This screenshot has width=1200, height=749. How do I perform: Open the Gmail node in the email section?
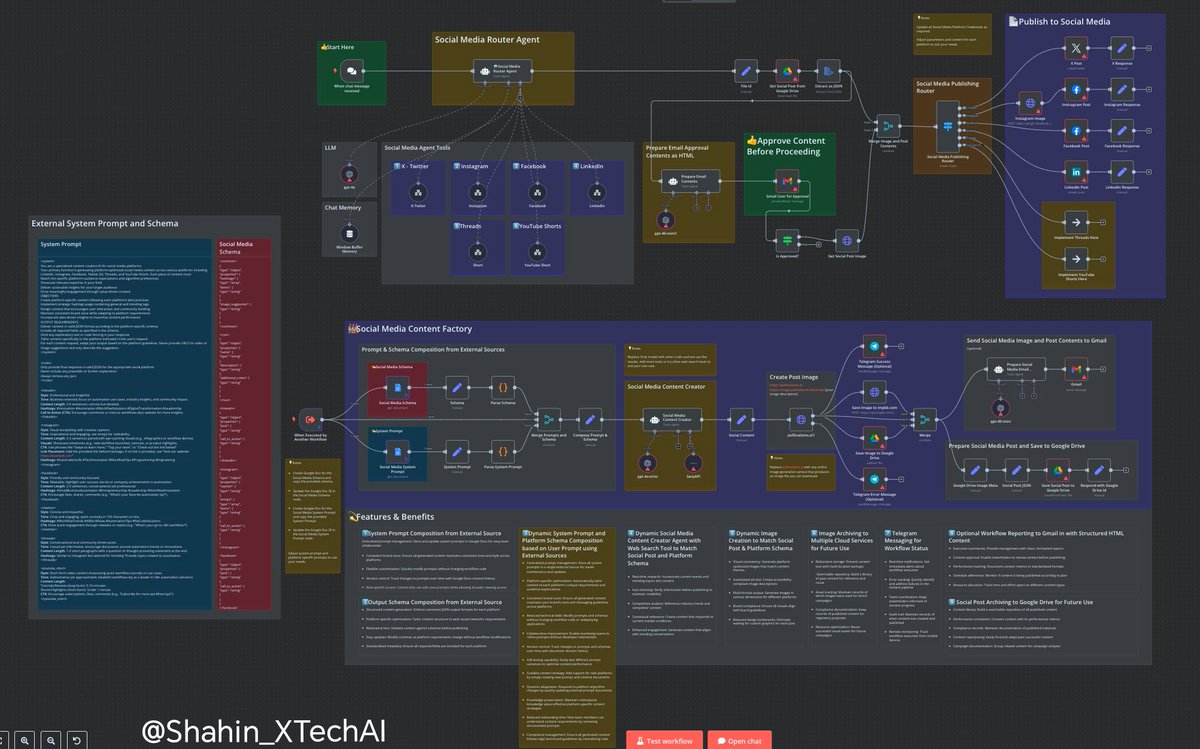pyautogui.click(x=1075, y=370)
